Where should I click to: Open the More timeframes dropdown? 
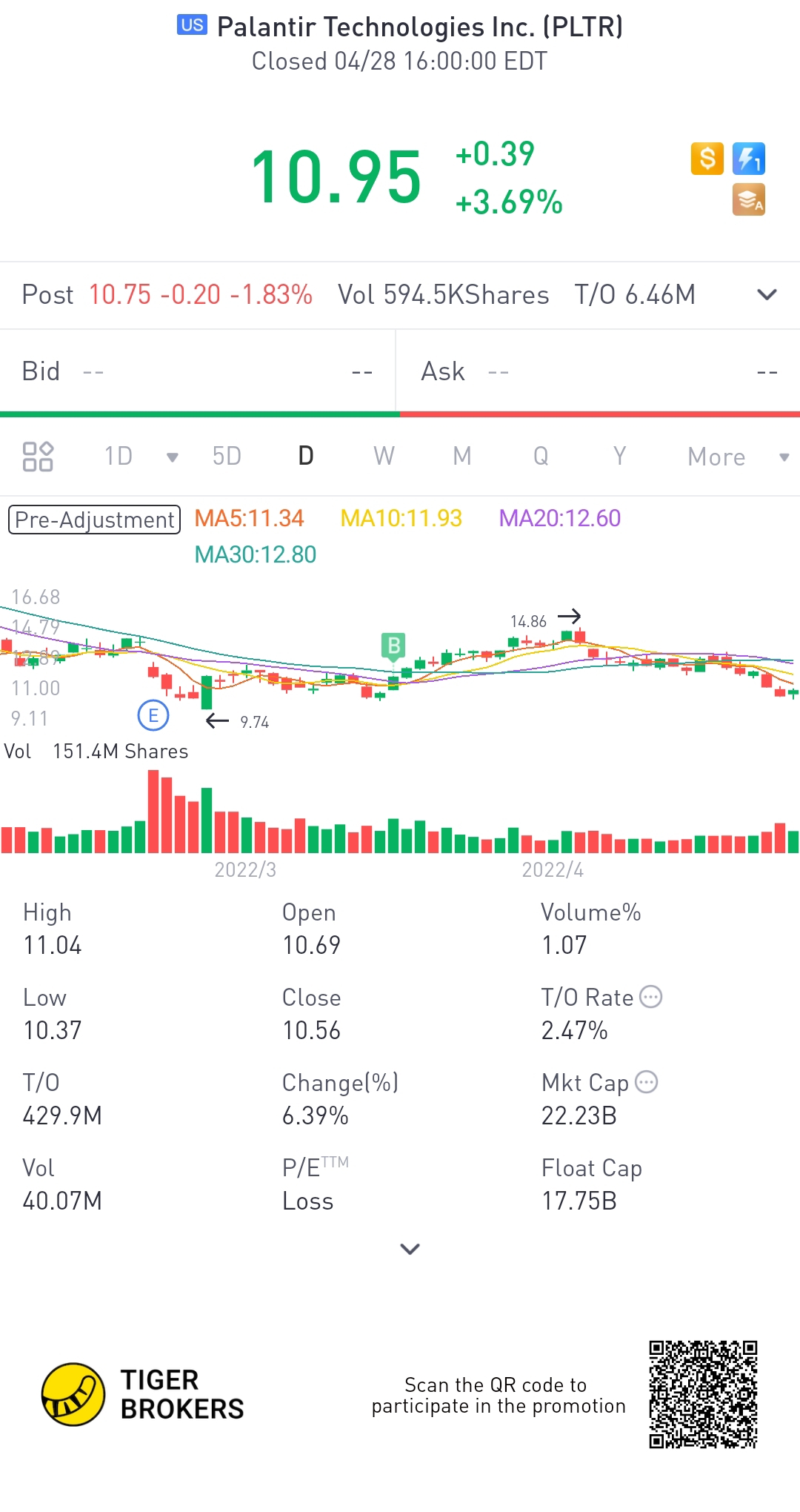(738, 457)
